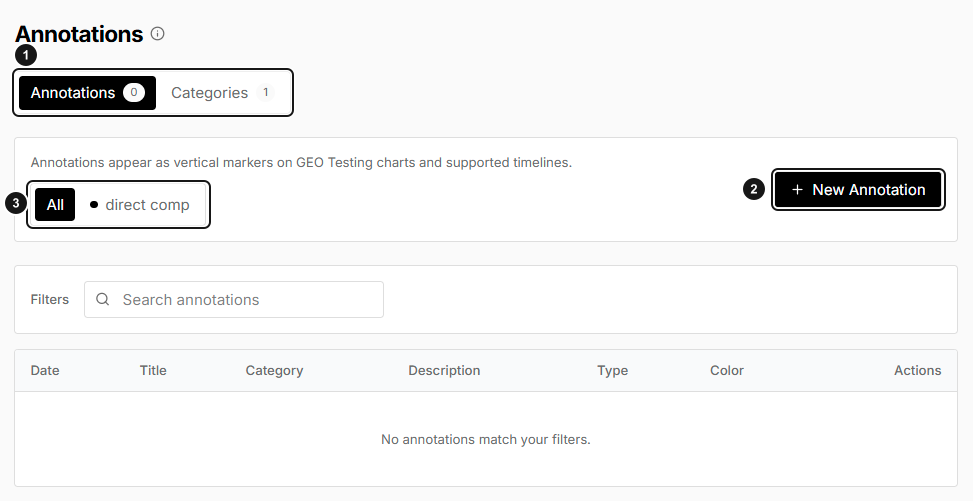Click the Type column header

(x=612, y=370)
